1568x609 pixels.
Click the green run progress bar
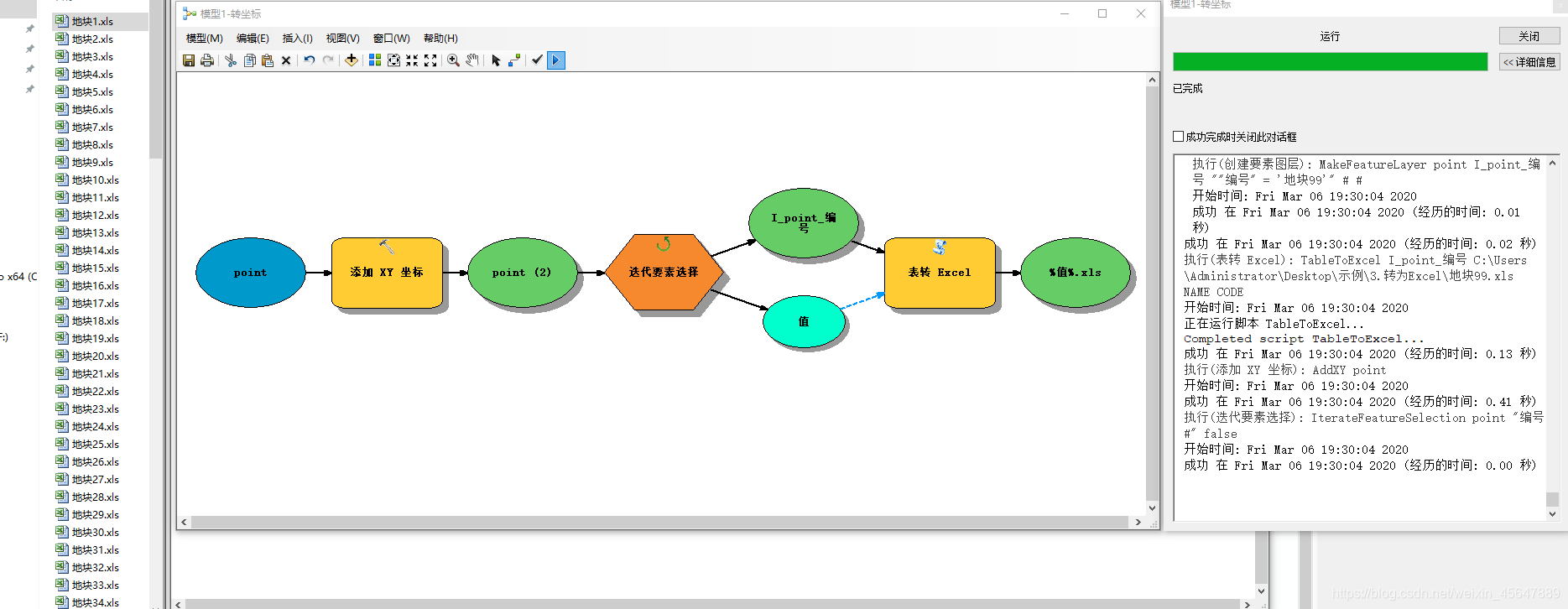click(x=1330, y=61)
